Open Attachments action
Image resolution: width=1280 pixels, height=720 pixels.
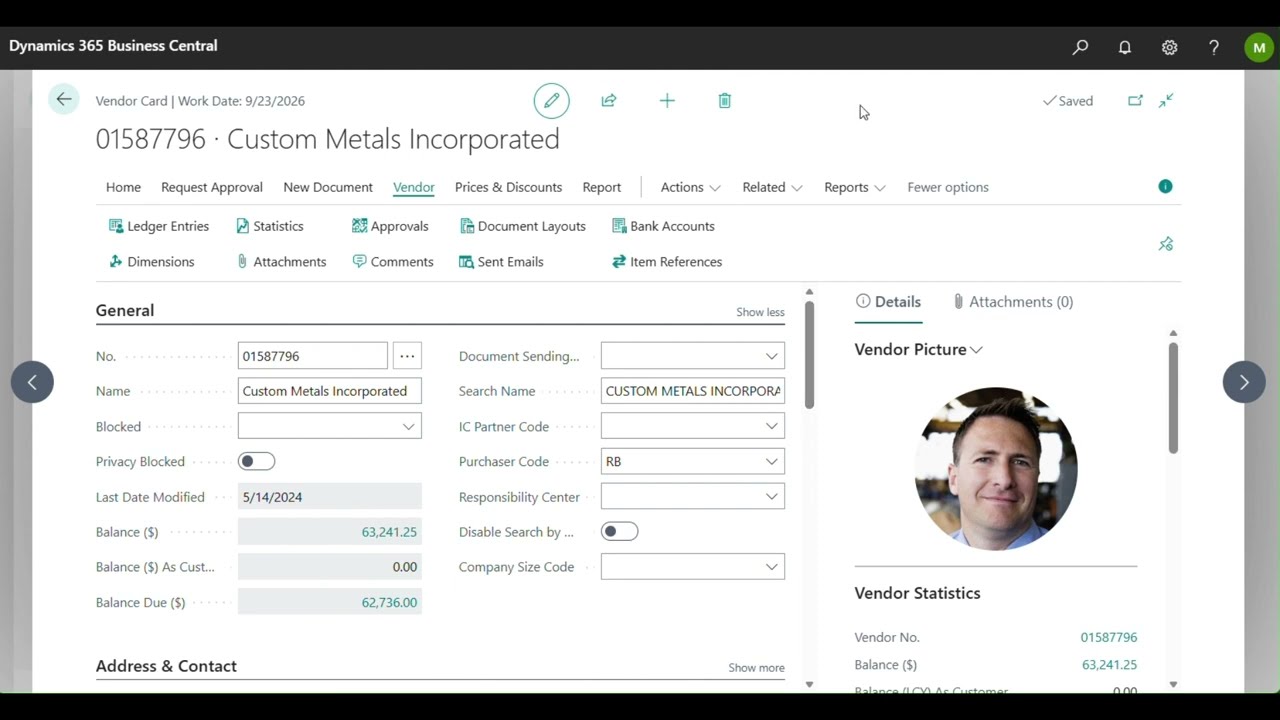281,262
